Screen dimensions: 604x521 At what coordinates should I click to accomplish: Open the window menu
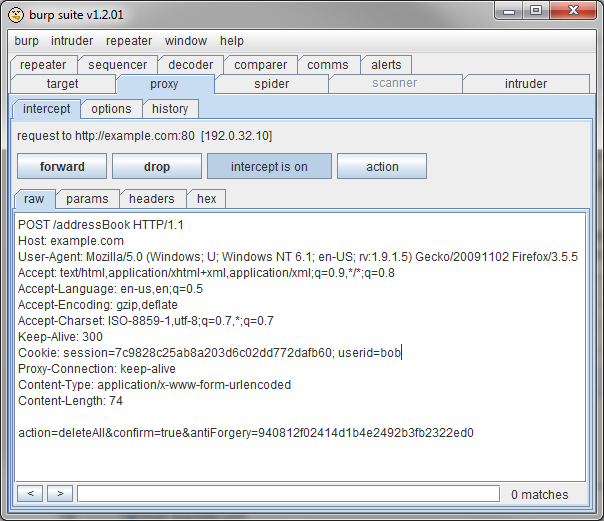coord(186,41)
